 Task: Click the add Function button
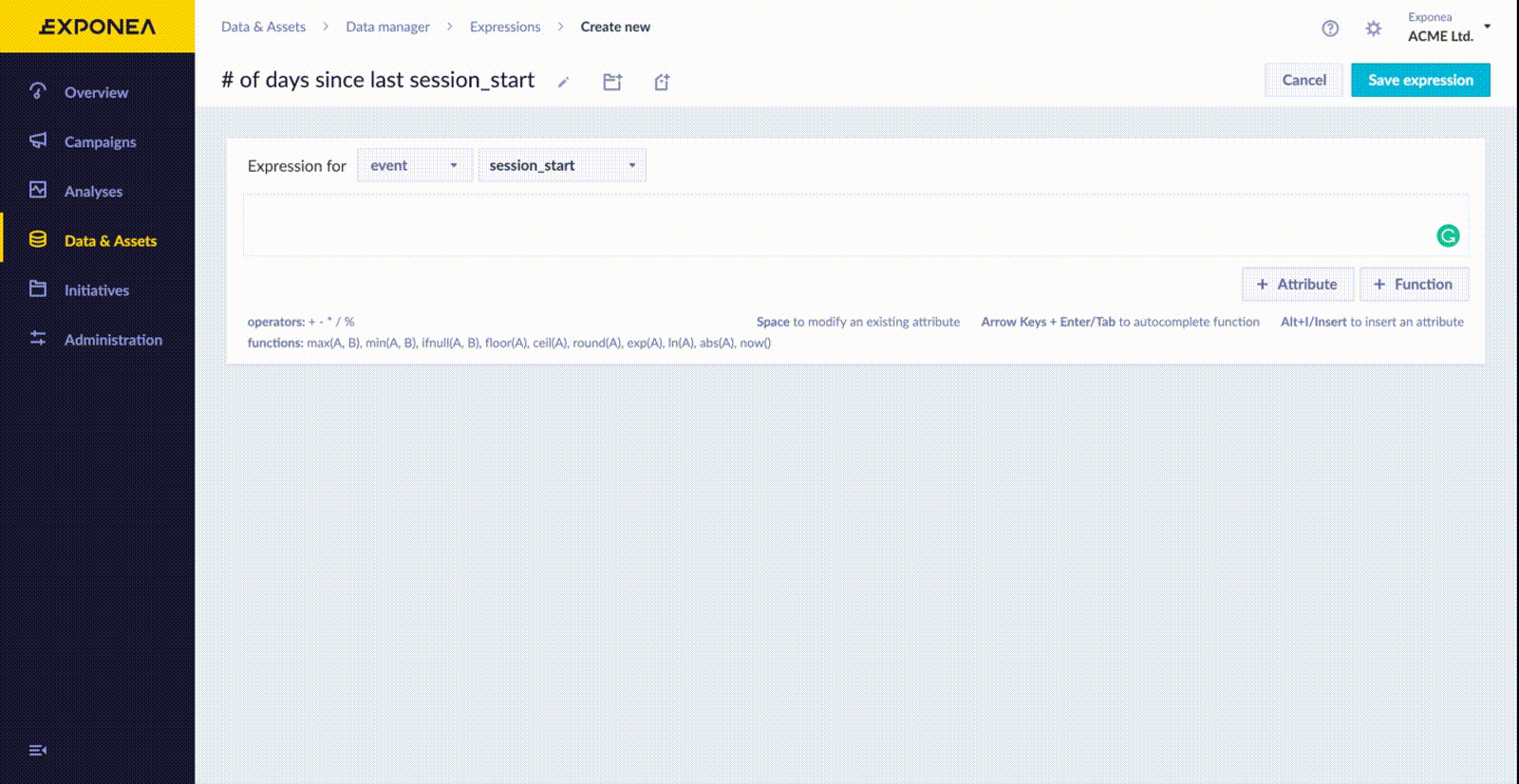pos(1414,284)
